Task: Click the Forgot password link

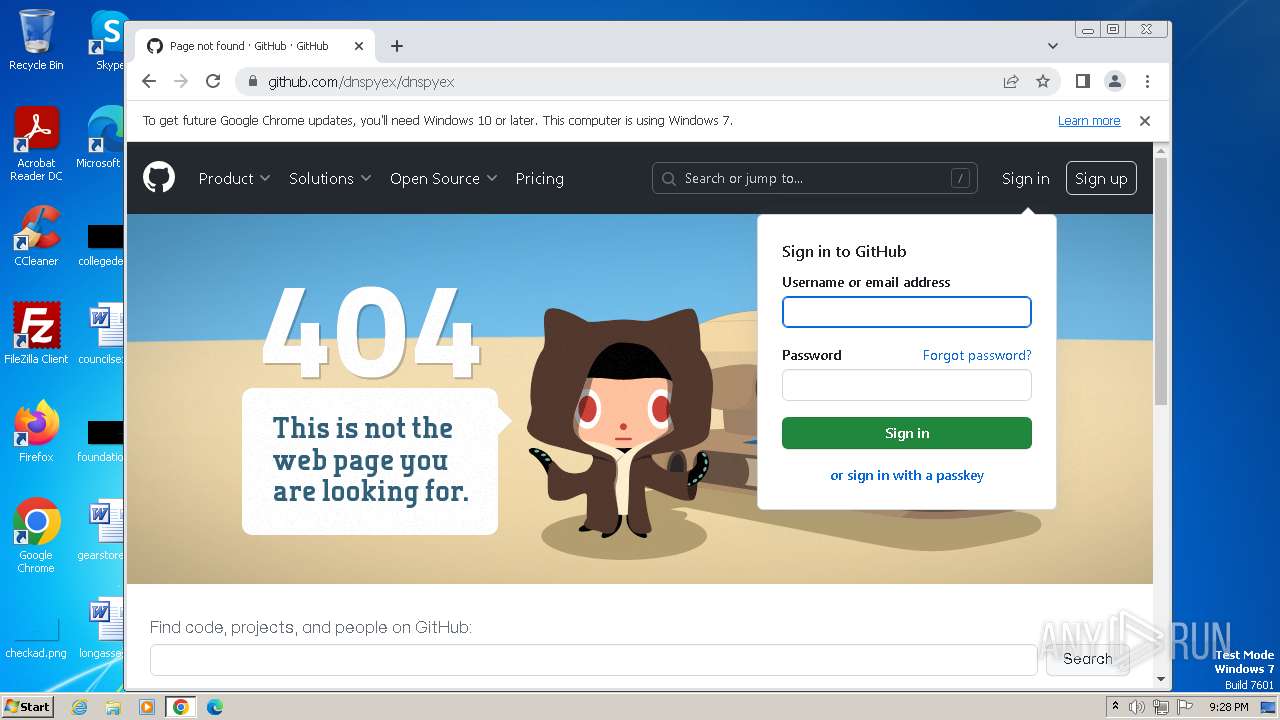Action: (976, 355)
